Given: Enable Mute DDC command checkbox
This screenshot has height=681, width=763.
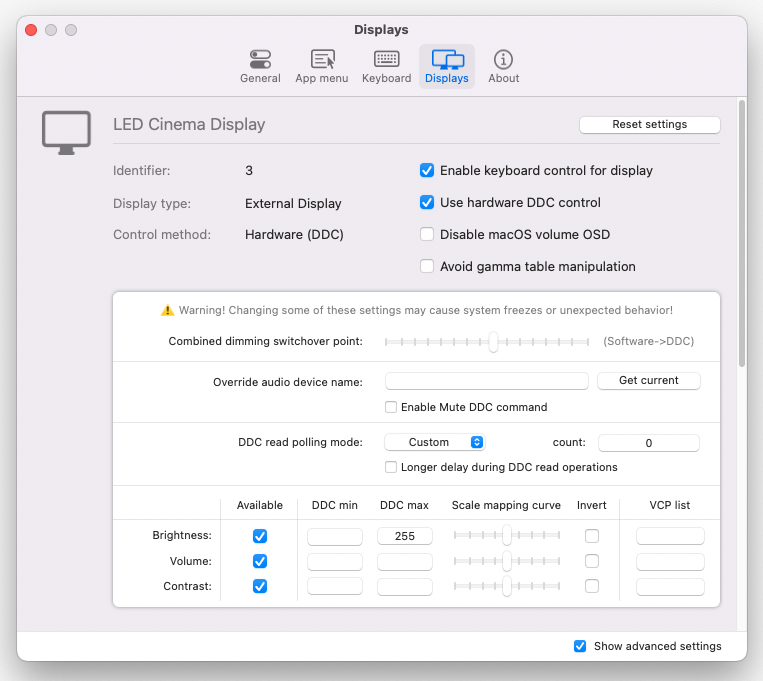Looking at the screenshot, I should coord(391,407).
